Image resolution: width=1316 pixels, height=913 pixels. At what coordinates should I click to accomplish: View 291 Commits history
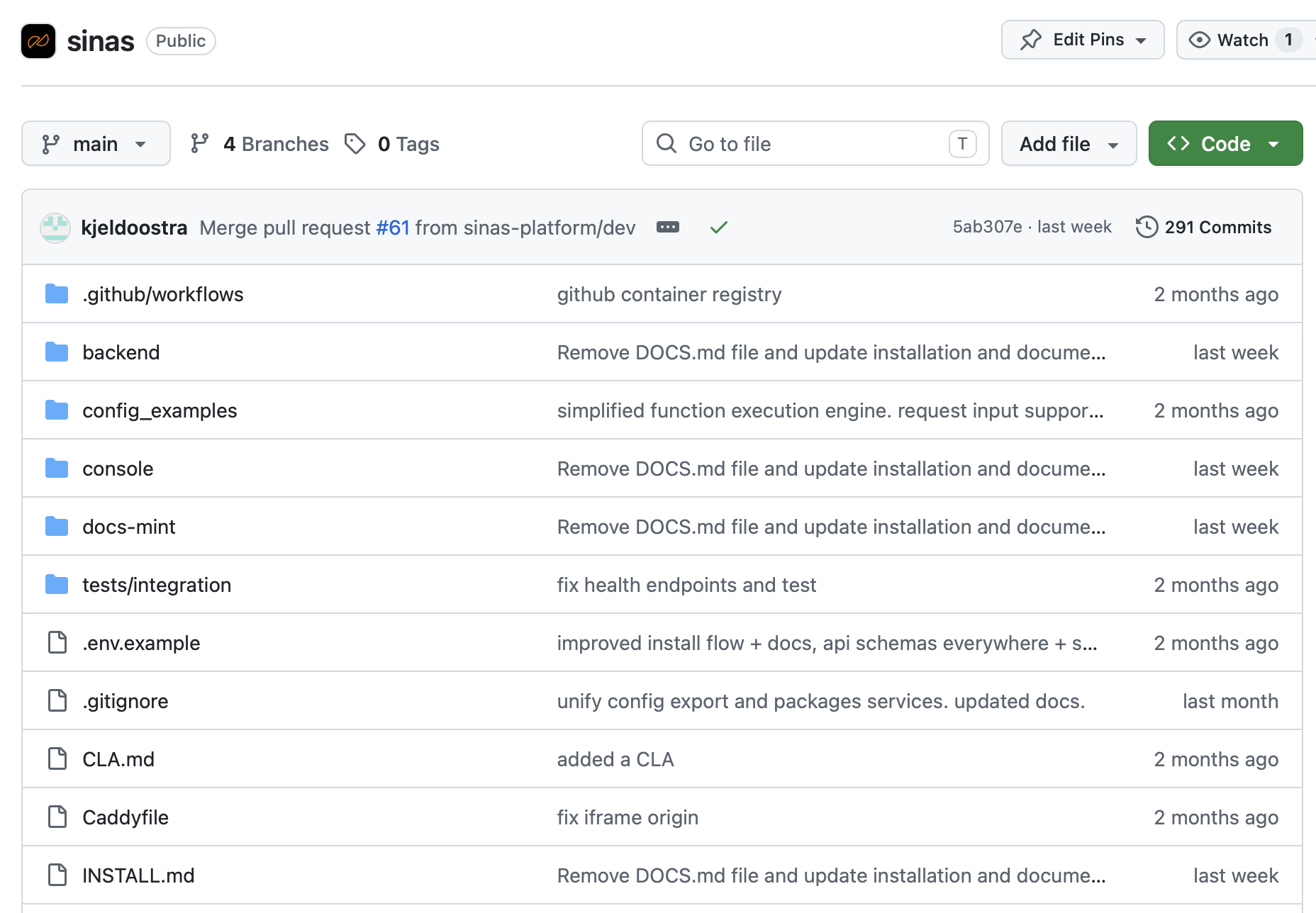coord(1204,227)
